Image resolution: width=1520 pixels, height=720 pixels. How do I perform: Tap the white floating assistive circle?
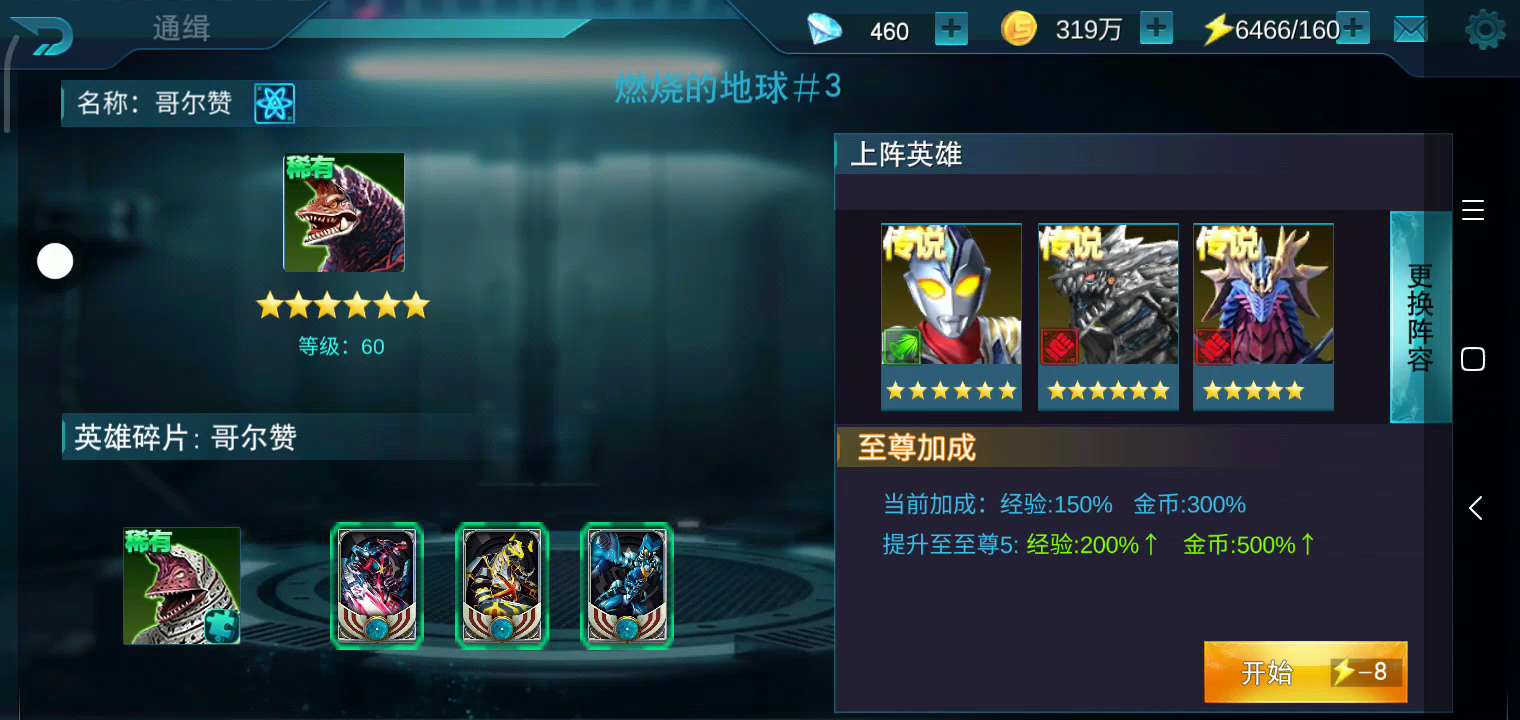[x=55, y=262]
